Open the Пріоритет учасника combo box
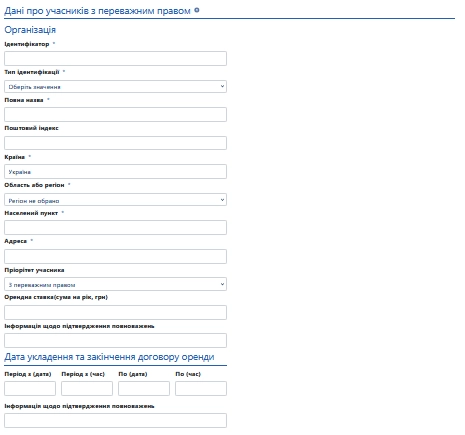The image size is (465, 435). (x=115, y=284)
